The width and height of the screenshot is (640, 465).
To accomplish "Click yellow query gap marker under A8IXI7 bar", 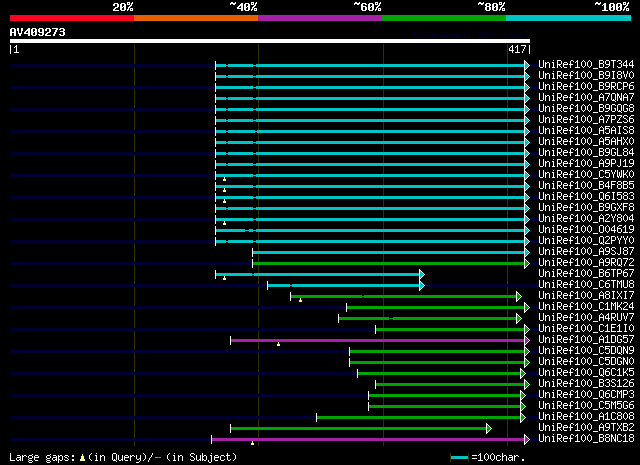I will tap(300, 300).
